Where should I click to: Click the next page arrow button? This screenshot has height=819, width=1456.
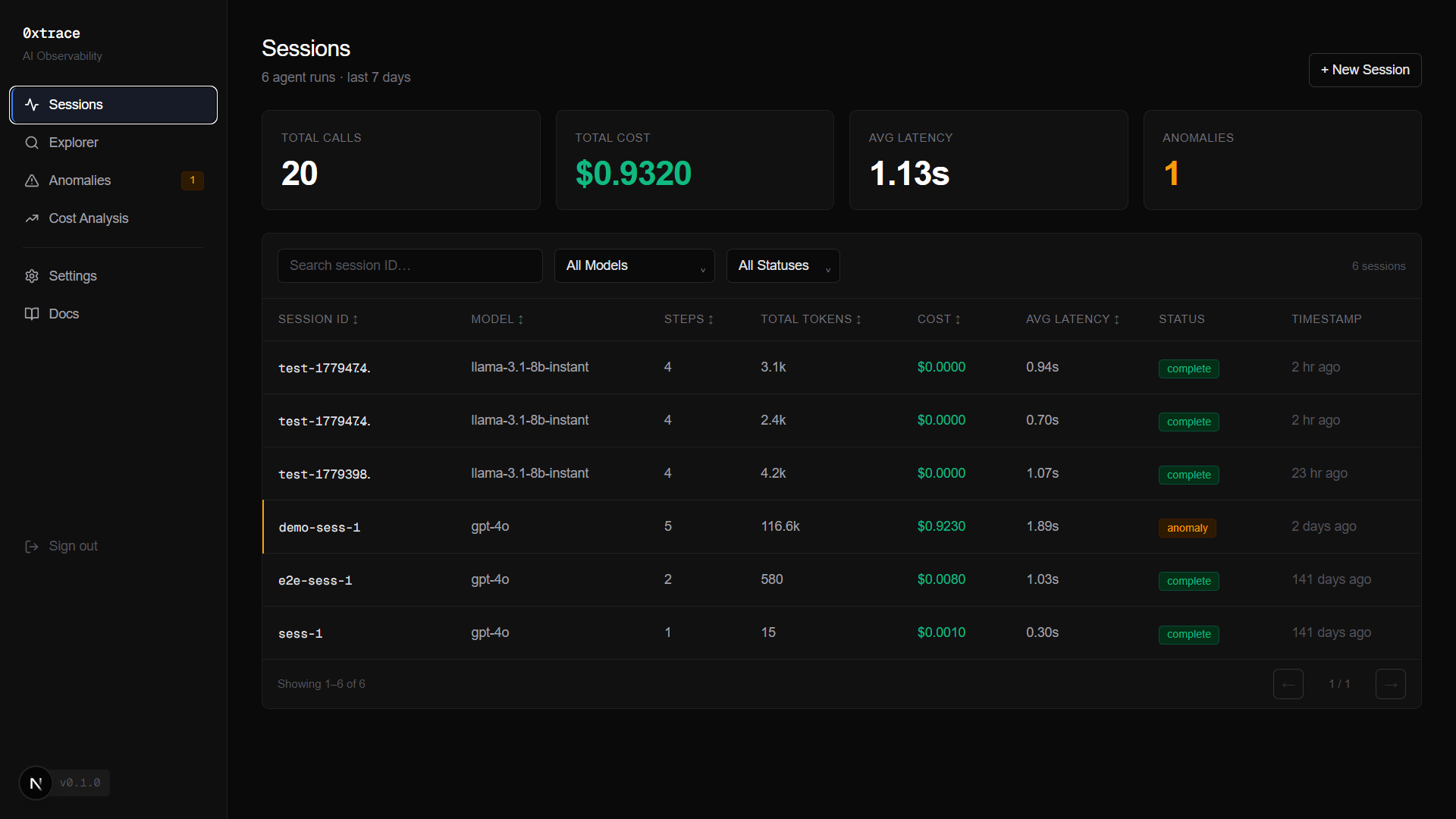pos(1391,684)
